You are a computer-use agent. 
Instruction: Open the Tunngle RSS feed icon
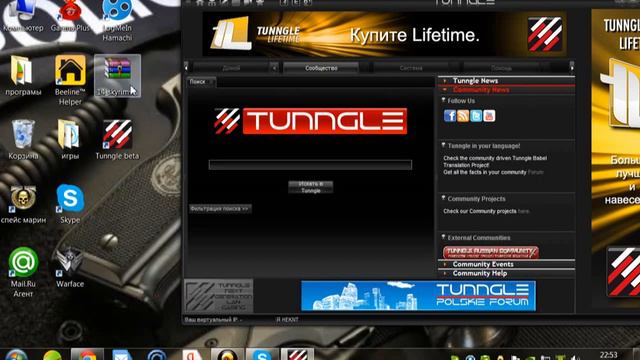tap(463, 116)
